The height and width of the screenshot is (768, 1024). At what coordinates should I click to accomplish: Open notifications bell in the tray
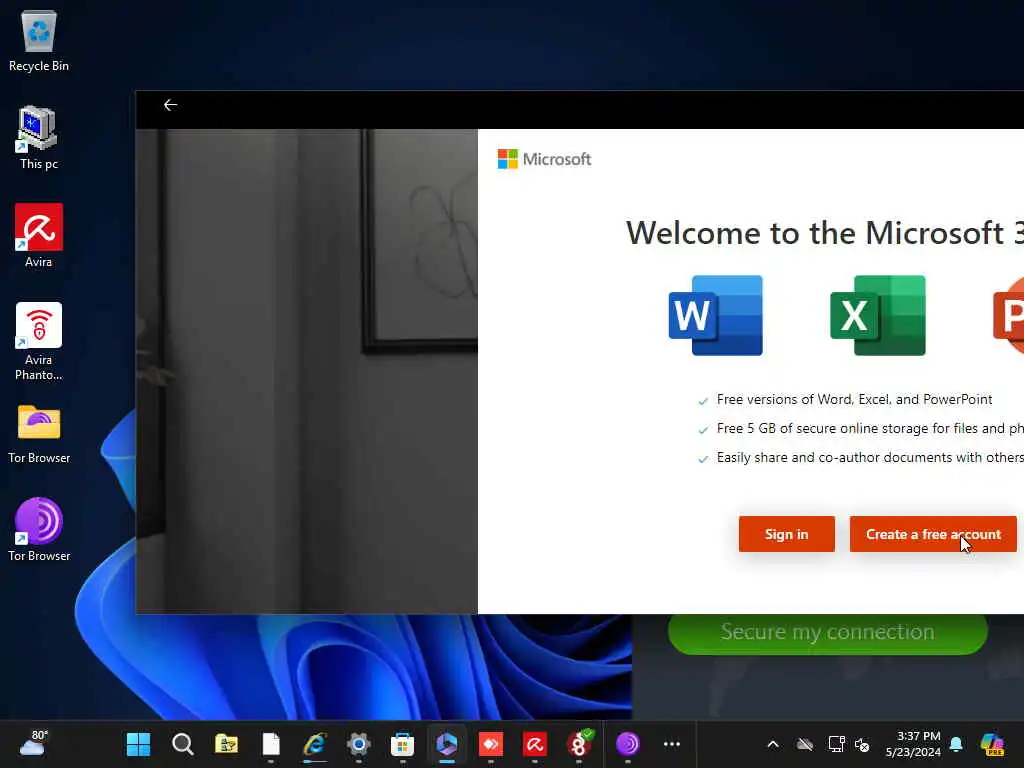point(956,744)
